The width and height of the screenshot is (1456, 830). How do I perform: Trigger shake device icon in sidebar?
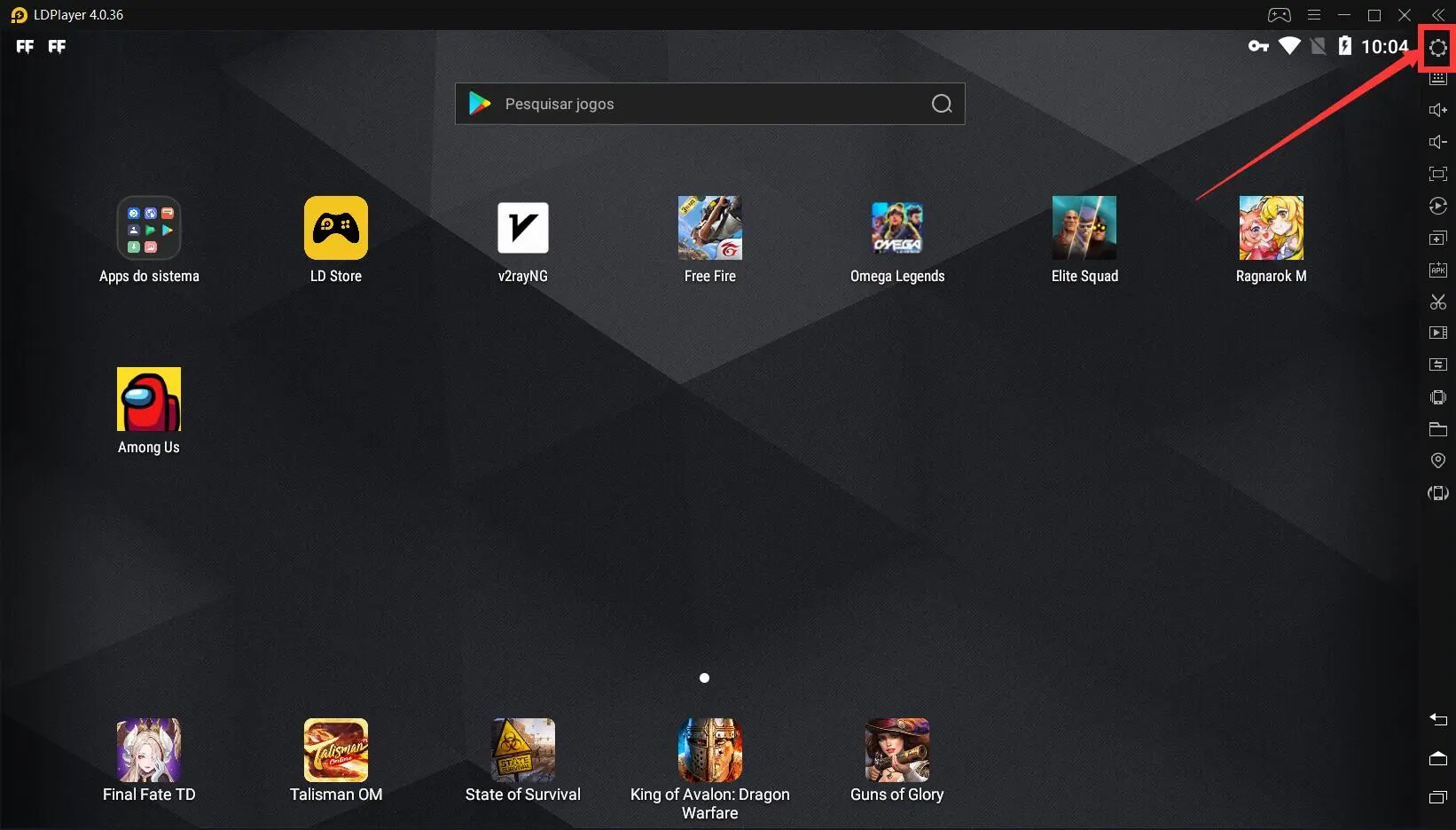click(1438, 397)
